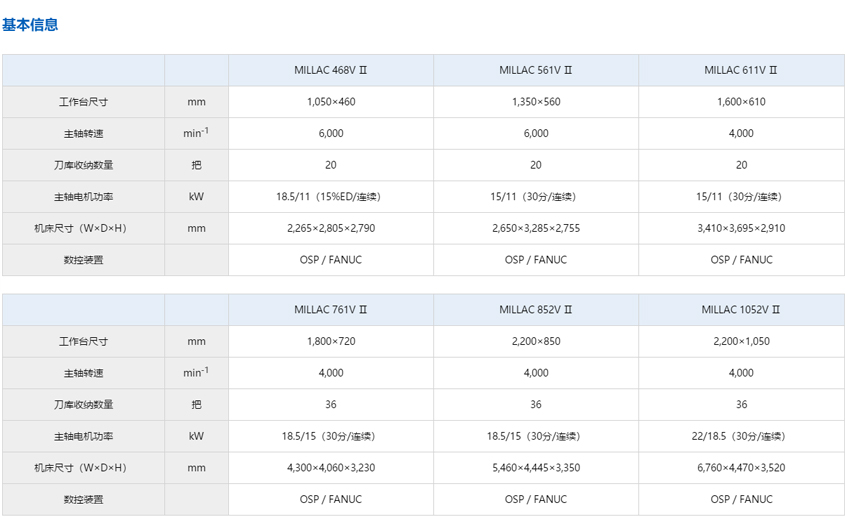
Task: Click the 刀库收纳数量 row label in second table
Action: point(84,404)
